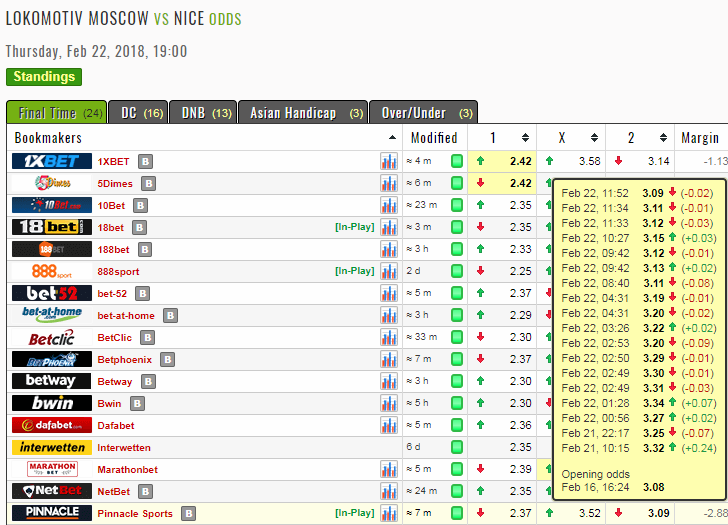Toggle the green status box for 1XBET
The height and width of the screenshot is (525, 728).
click(x=457, y=161)
